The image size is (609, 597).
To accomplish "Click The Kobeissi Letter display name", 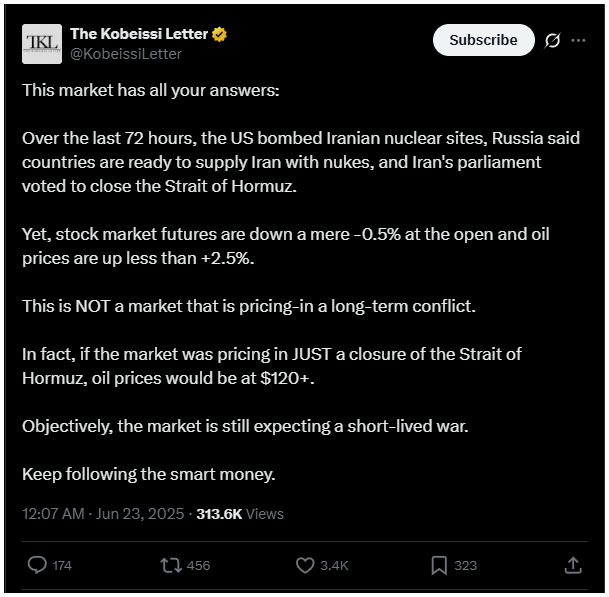I will click(x=139, y=34).
